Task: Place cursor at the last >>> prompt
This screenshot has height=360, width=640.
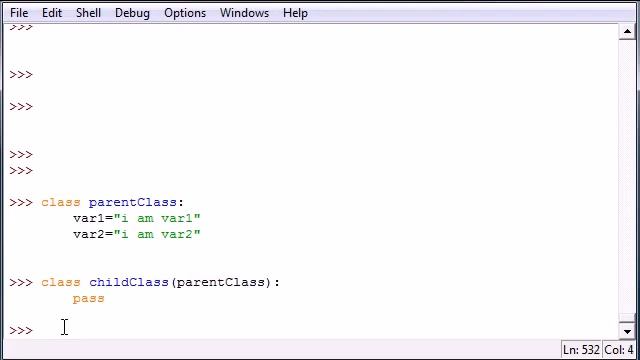Action: [x=21, y=331]
